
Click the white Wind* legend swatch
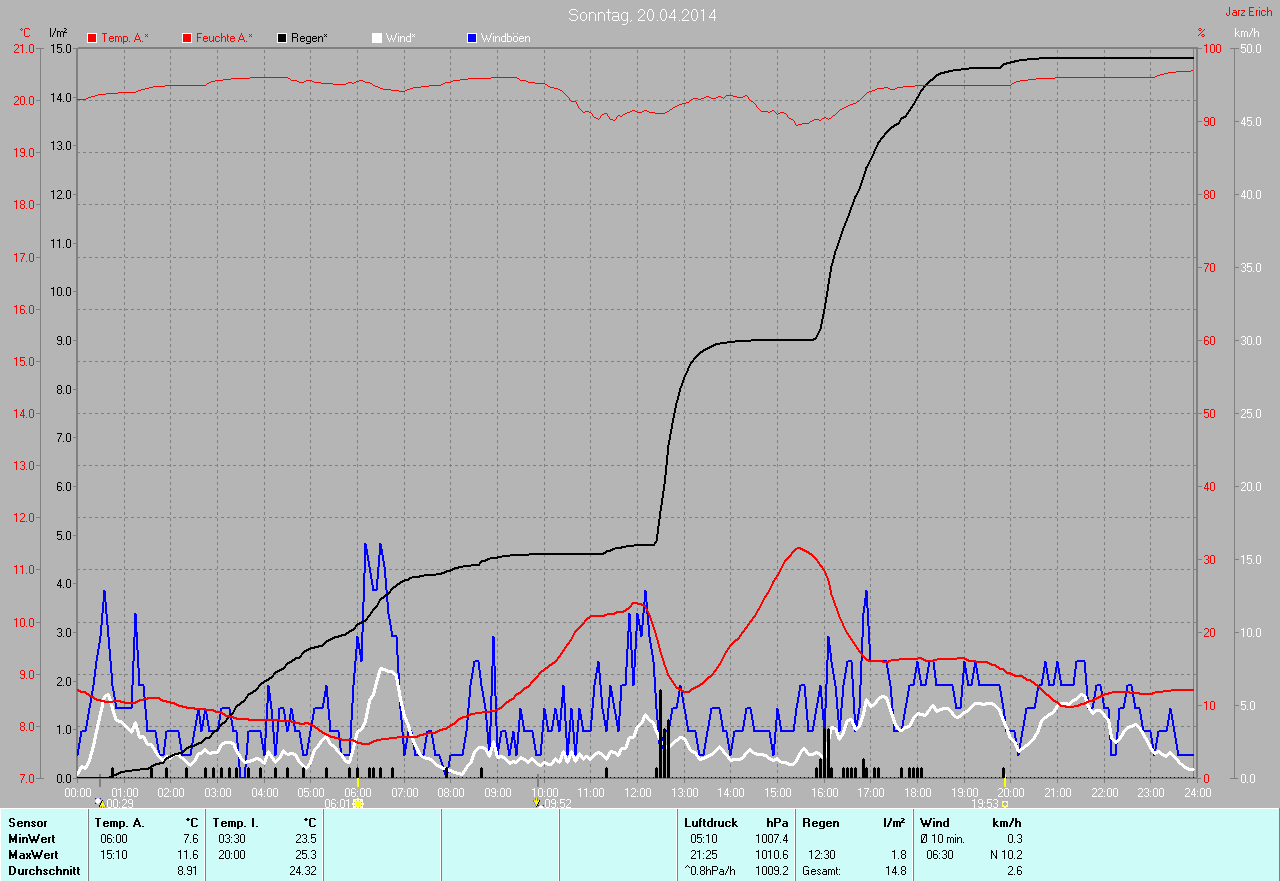pyautogui.click(x=377, y=38)
